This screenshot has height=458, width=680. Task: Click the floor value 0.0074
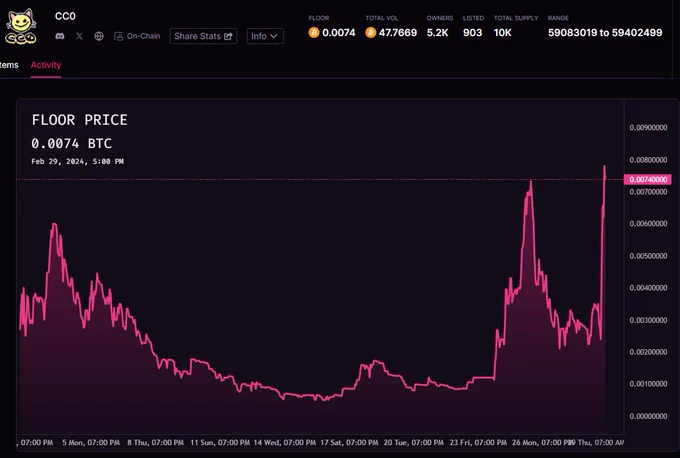tap(339, 33)
